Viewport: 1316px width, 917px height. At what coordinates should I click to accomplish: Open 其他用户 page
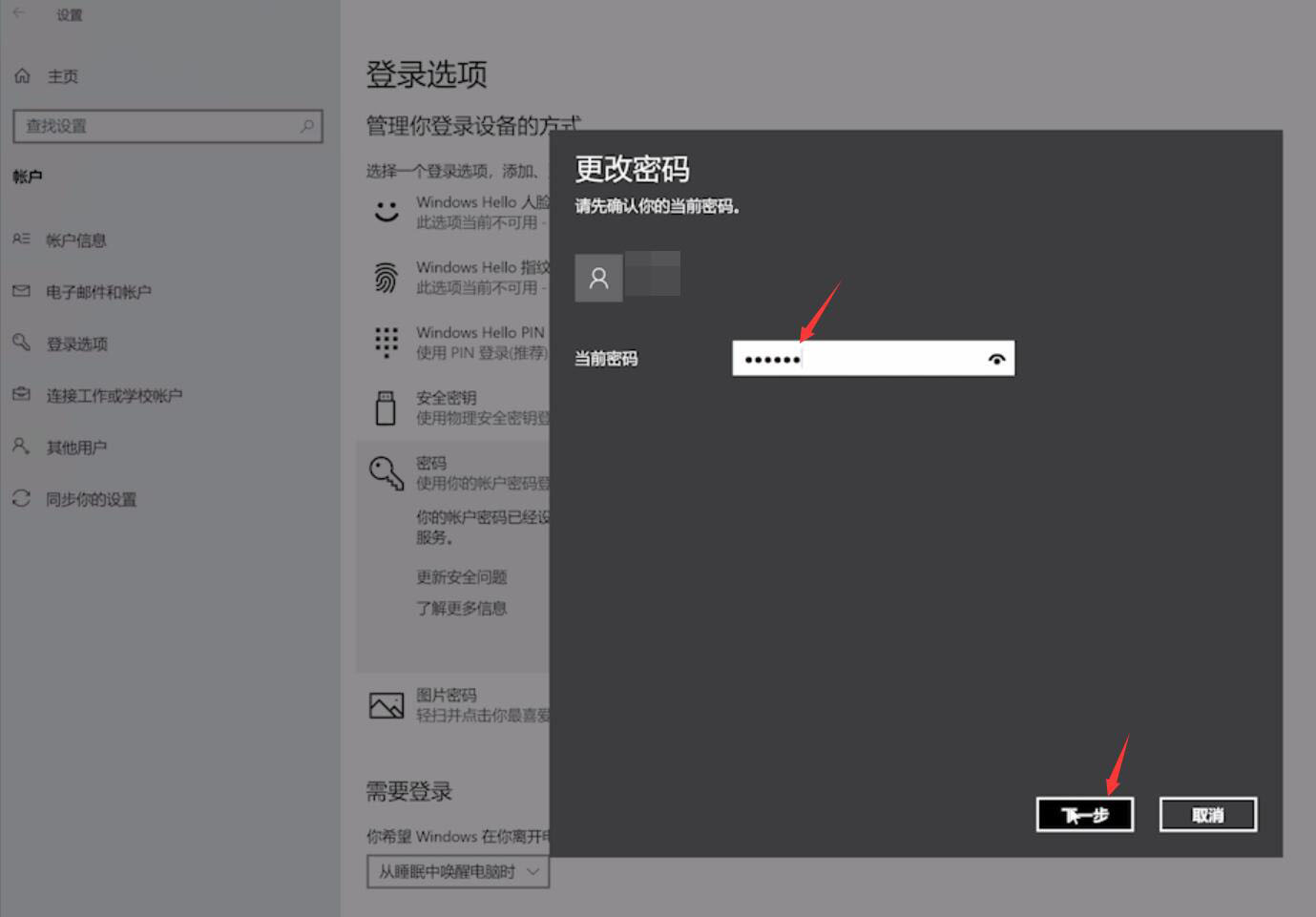[x=76, y=447]
